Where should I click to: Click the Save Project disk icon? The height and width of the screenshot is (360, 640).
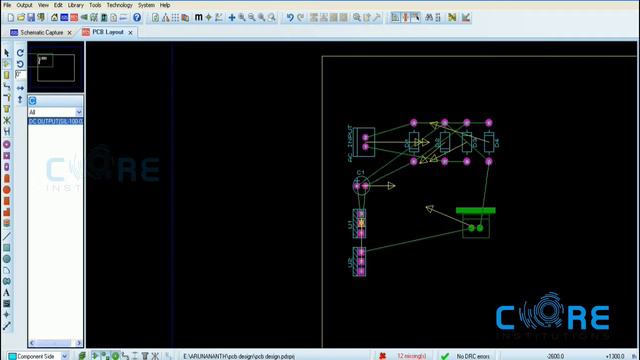coord(31,18)
